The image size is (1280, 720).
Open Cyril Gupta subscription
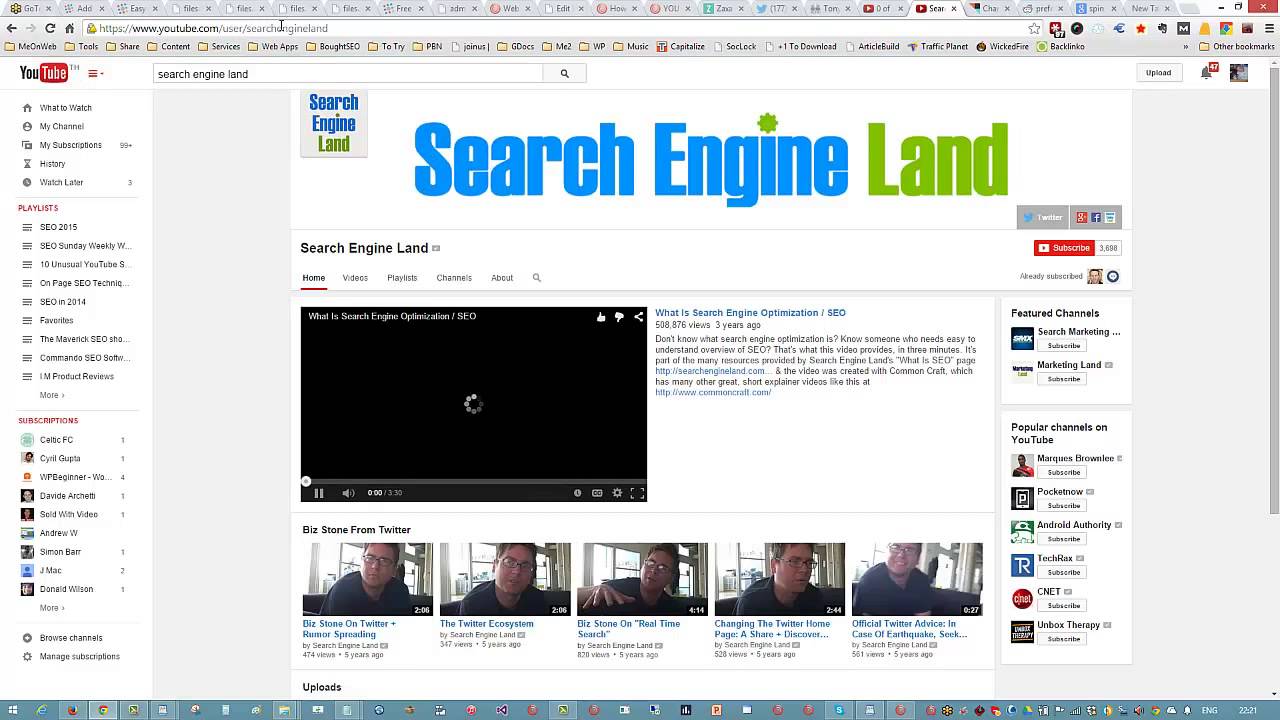pos(60,458)
